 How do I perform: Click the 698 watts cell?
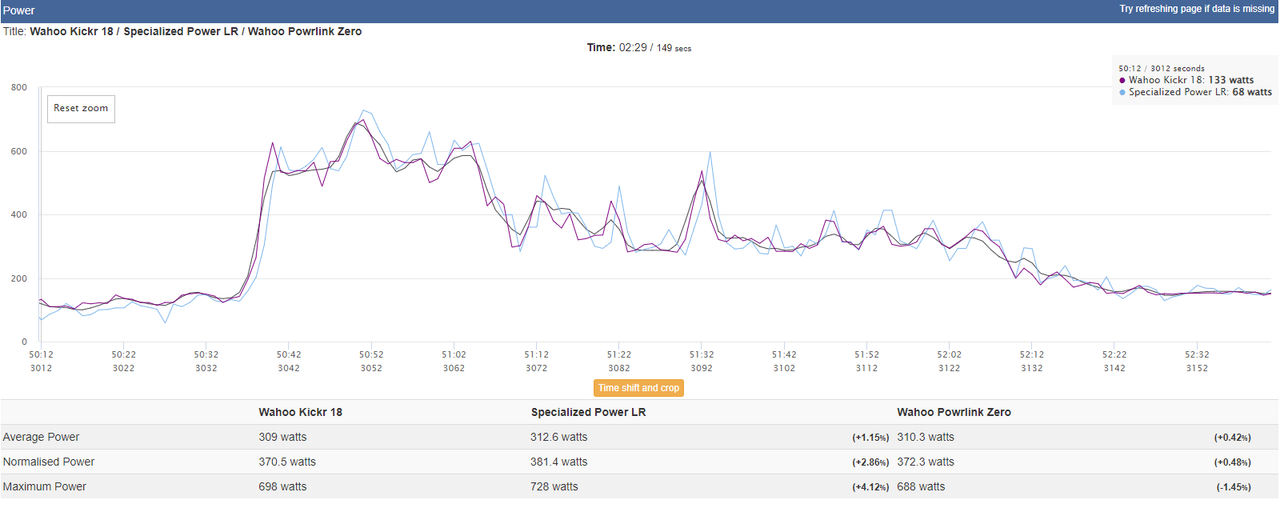(x=283, y=487)
